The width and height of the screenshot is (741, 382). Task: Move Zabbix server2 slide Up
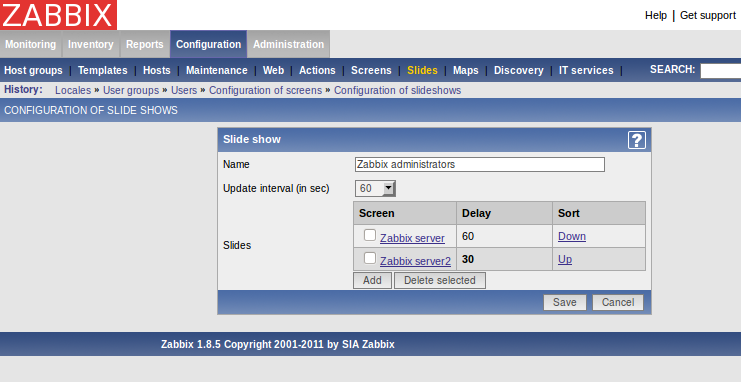[565, 260]
